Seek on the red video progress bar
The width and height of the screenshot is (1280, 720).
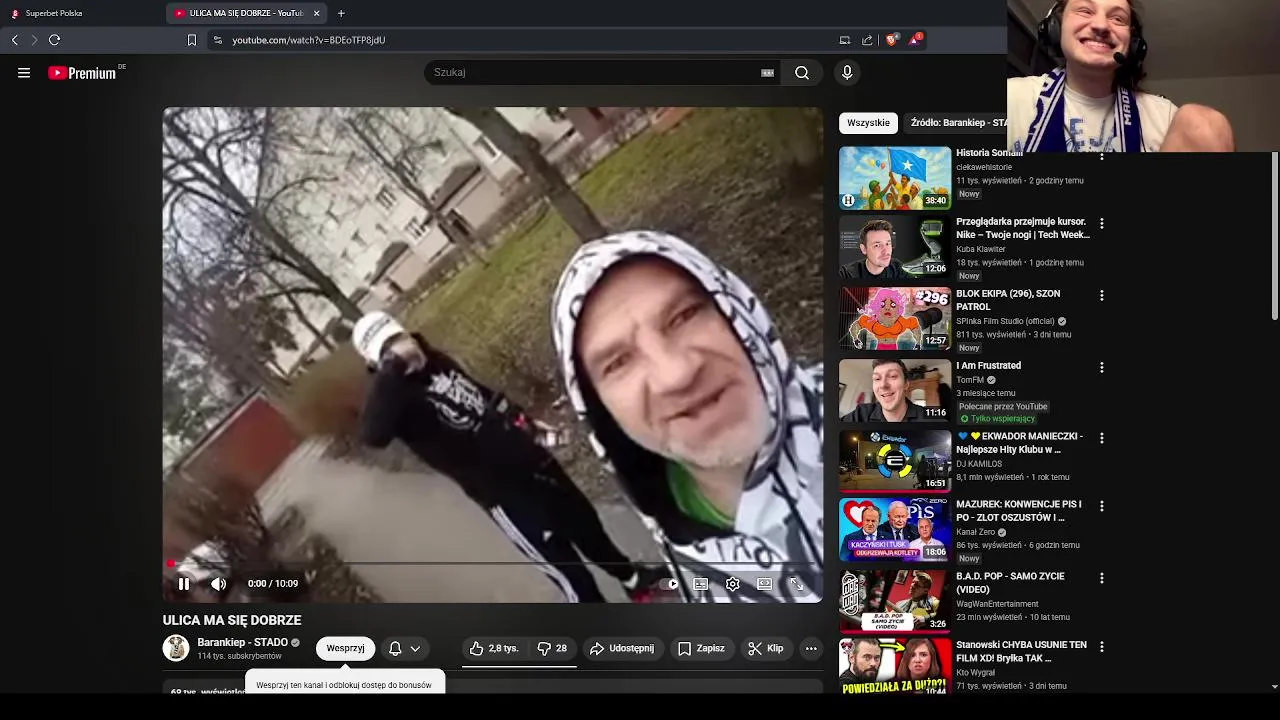(493, 564)
